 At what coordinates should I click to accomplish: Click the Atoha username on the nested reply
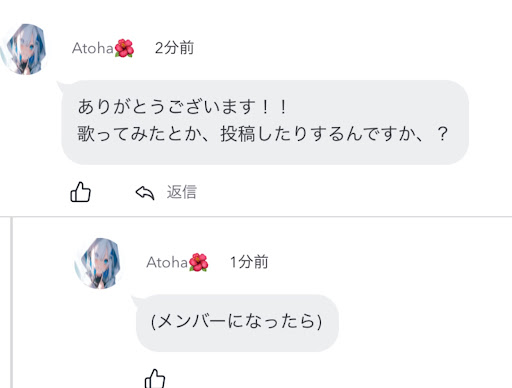tap(167, 263)
